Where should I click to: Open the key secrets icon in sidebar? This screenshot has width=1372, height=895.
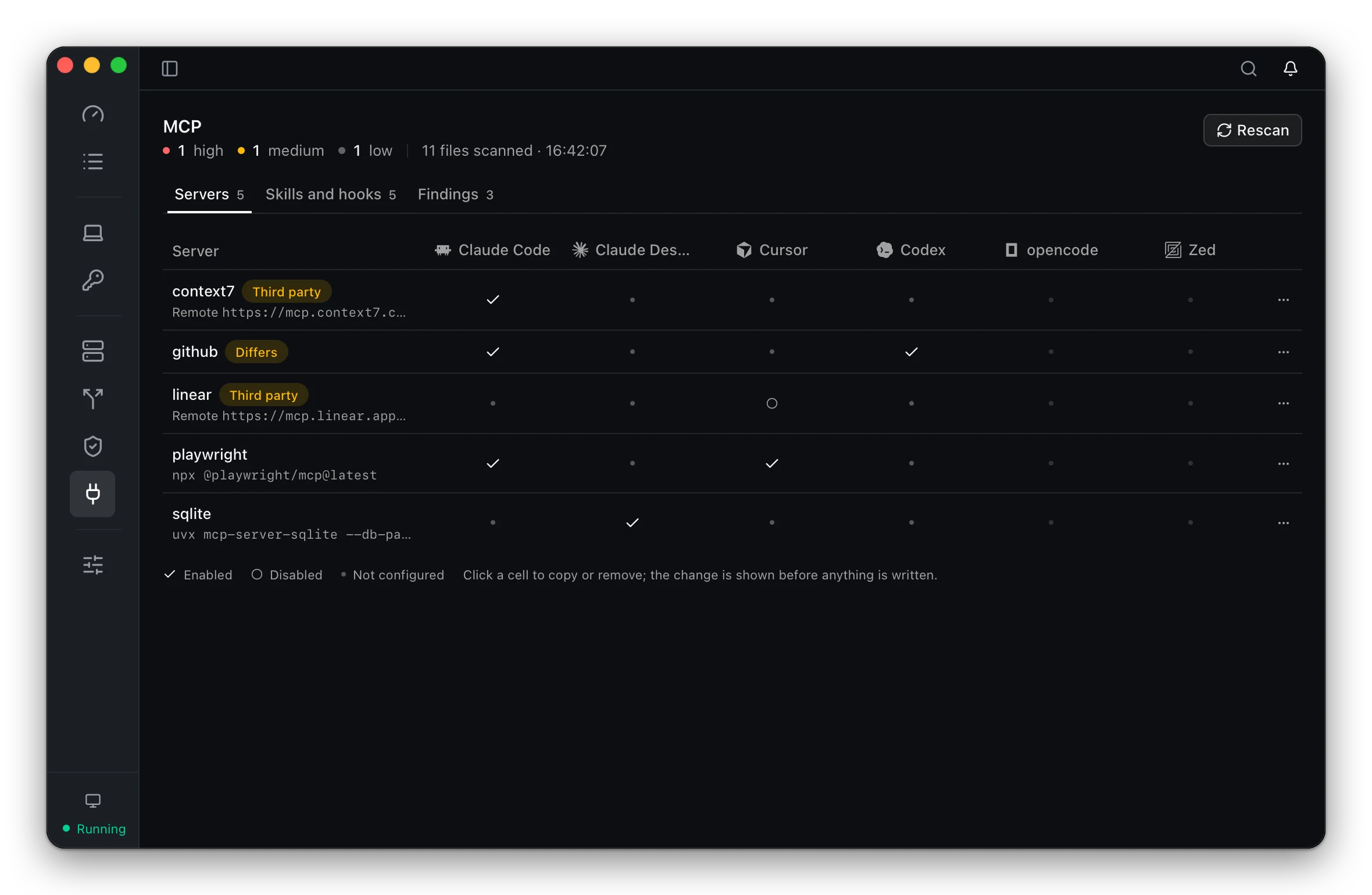click(93, 280)
